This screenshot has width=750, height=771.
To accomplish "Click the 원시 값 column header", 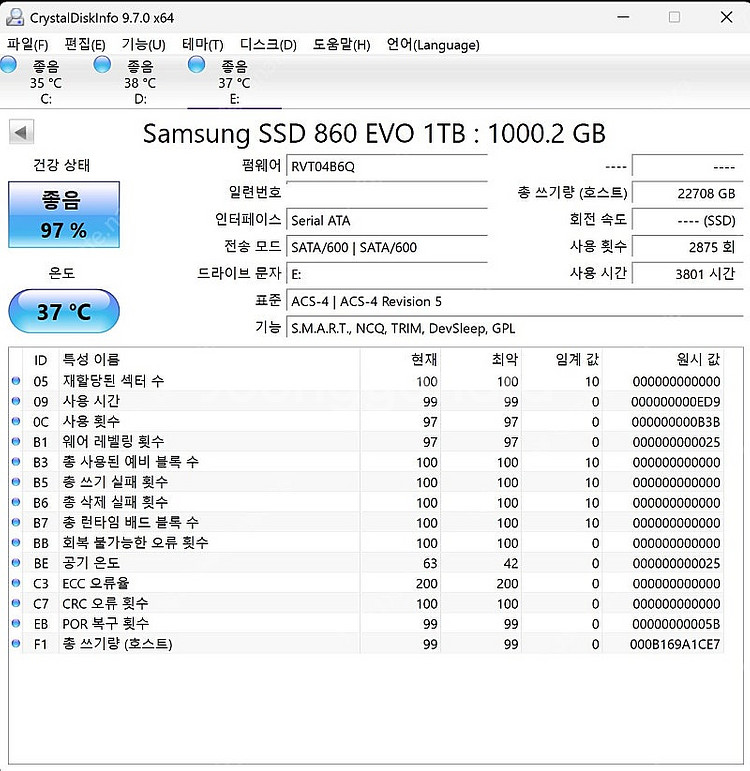I will coord(662,360).
